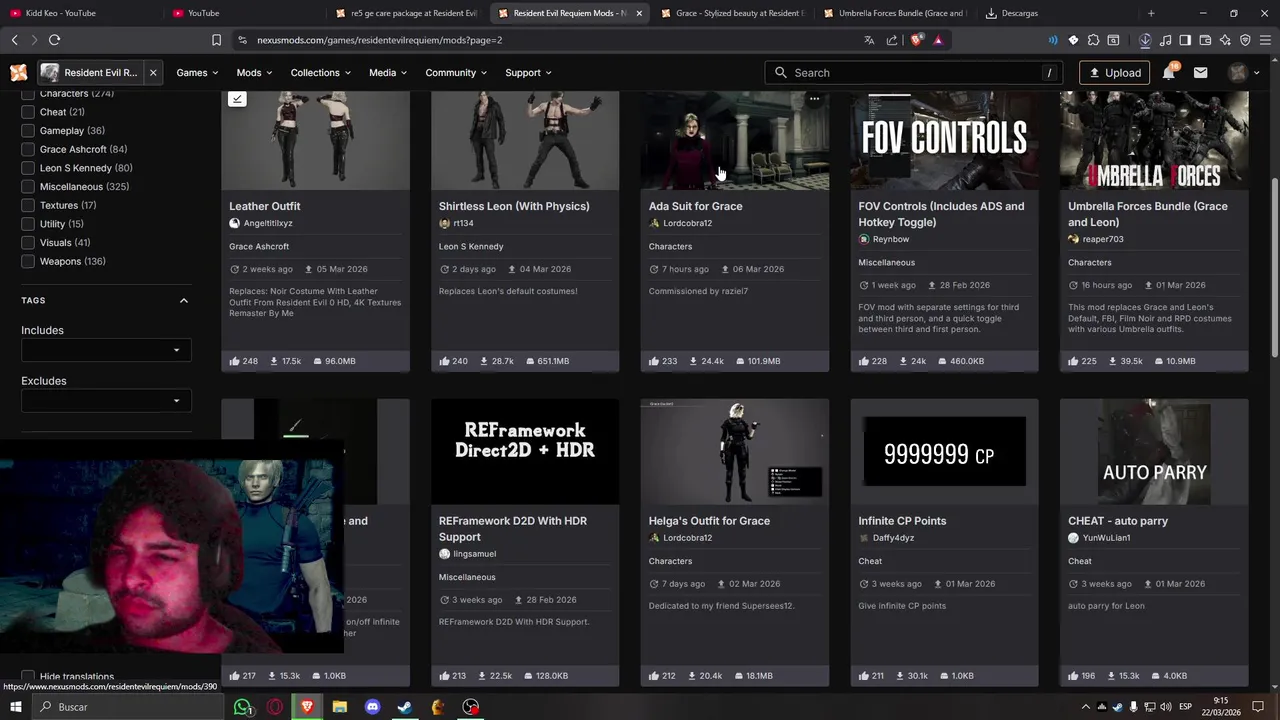Open the media control music note icon
Screen dimensions: 1280x720
[1165, 40]
